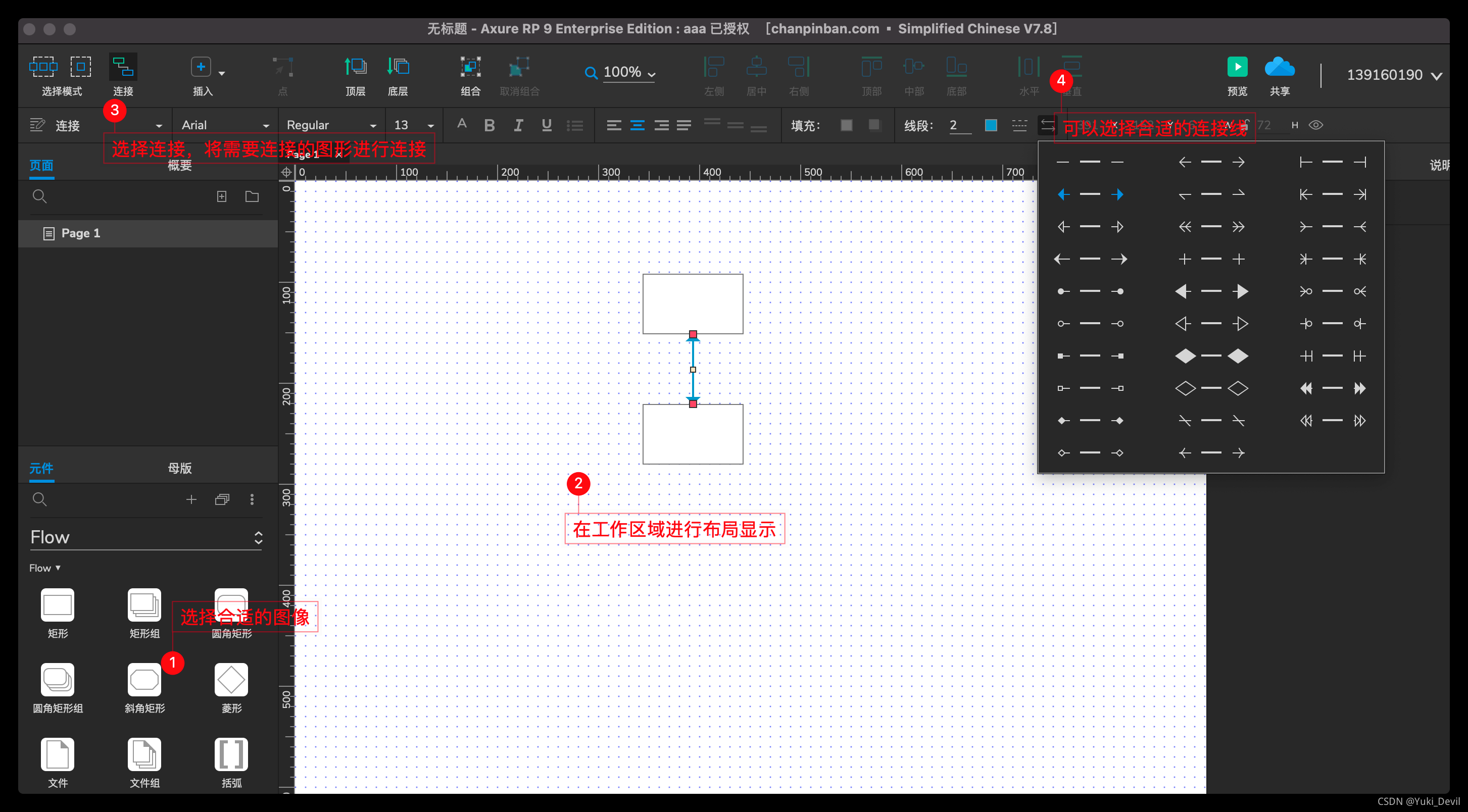Screen dimensions: 1468x812
Task: Click the 预览 preview play button
Action: coord(1237,67)
